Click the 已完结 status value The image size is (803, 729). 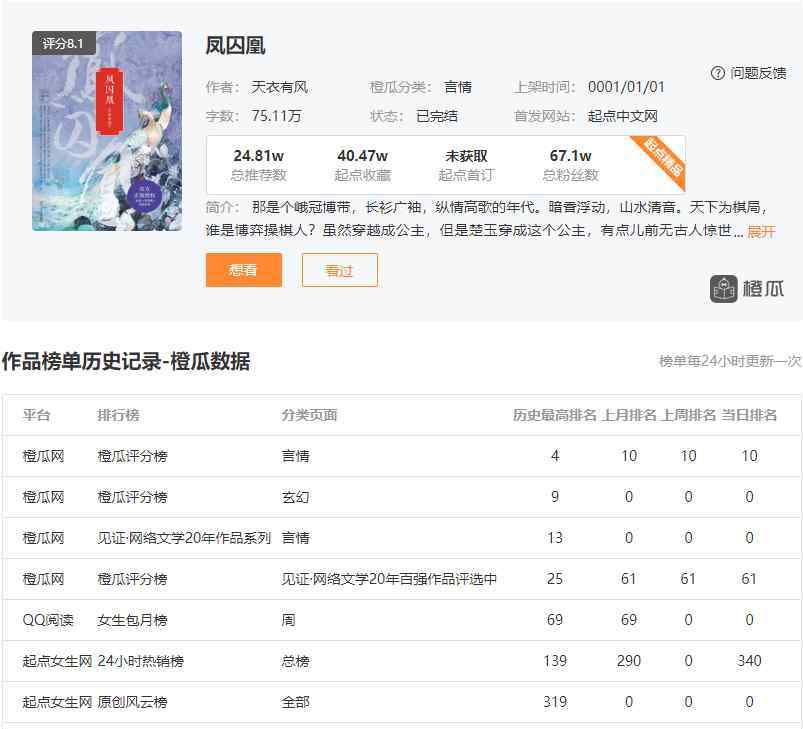coord(437,116)
